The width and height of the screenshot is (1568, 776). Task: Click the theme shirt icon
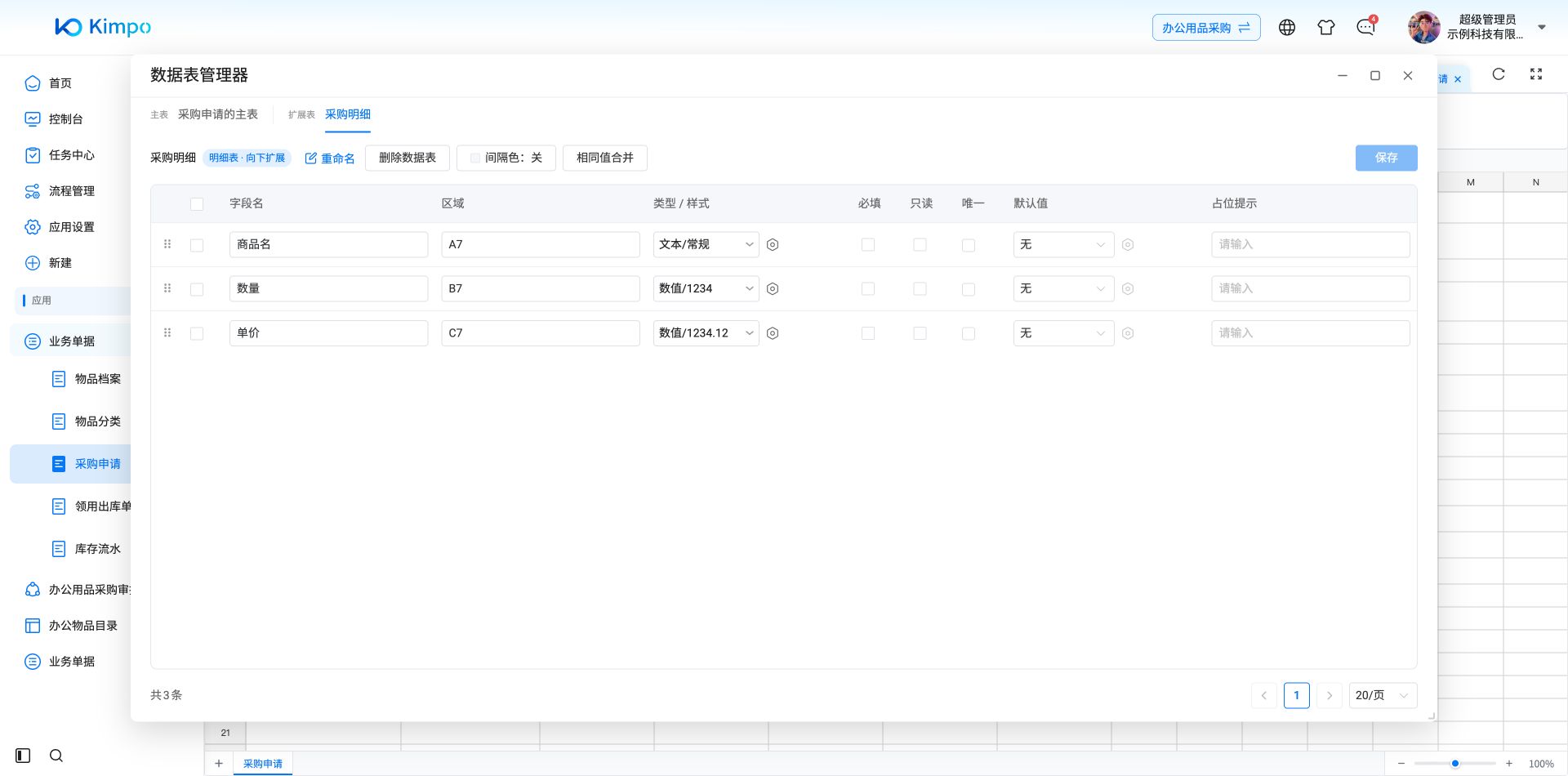(1326, 28)
